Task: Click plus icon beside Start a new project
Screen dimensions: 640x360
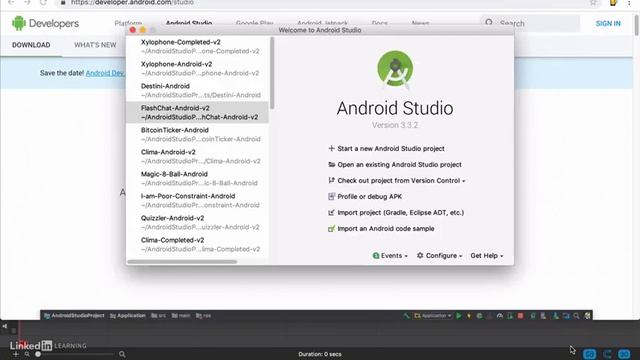Action: coord(331,149)
